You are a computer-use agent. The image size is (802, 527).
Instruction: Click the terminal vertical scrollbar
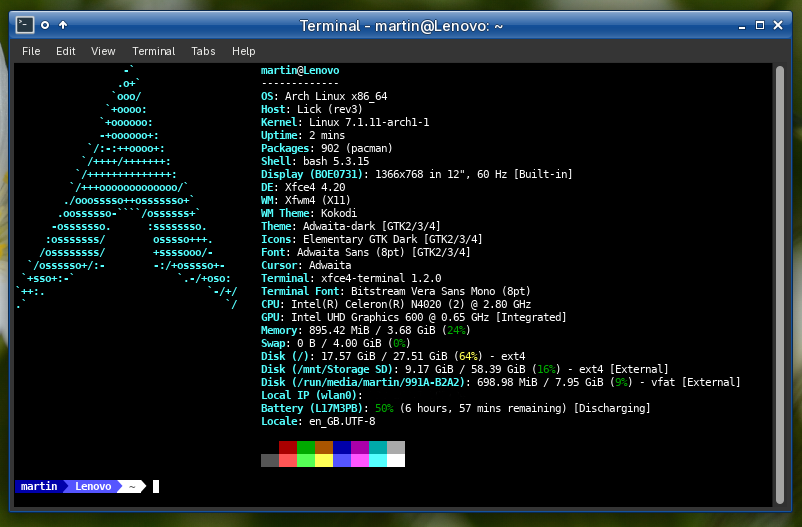[x=779, y=284]
